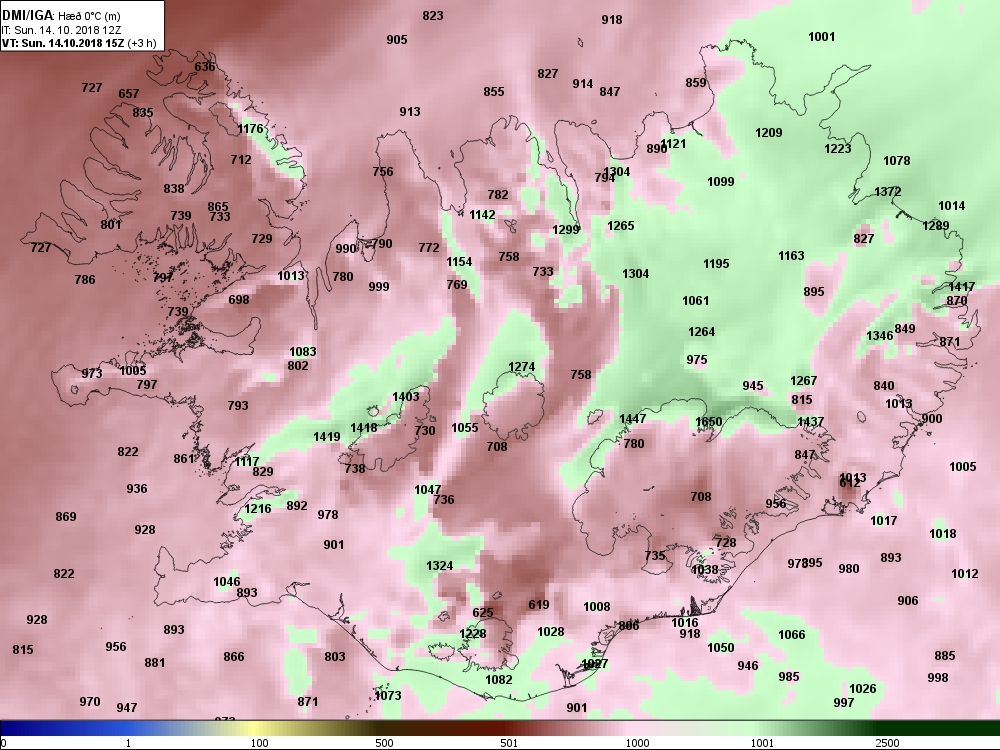Click the map value 1216
Viewport: 1000px width, 750px height.
coord(258,509)
